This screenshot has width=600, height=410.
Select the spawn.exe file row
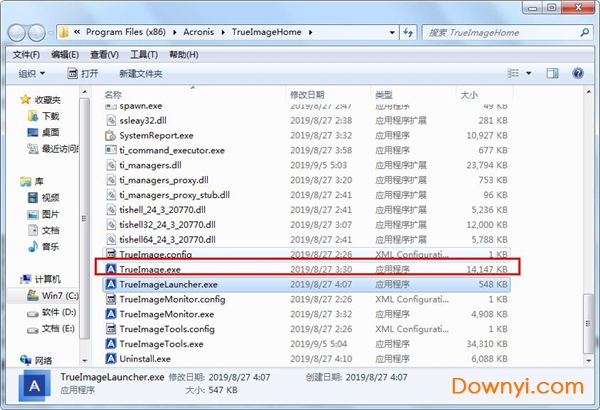click(306, 106)
